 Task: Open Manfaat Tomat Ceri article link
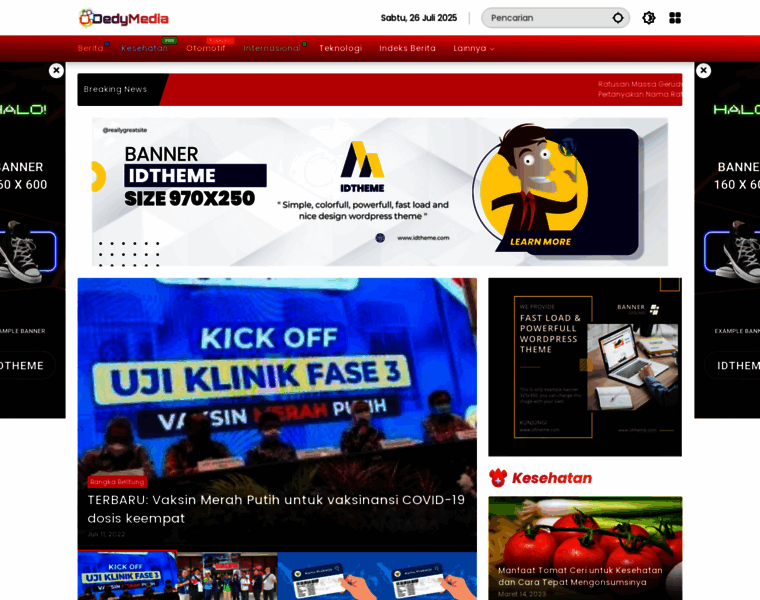click(x=580, y=576)
